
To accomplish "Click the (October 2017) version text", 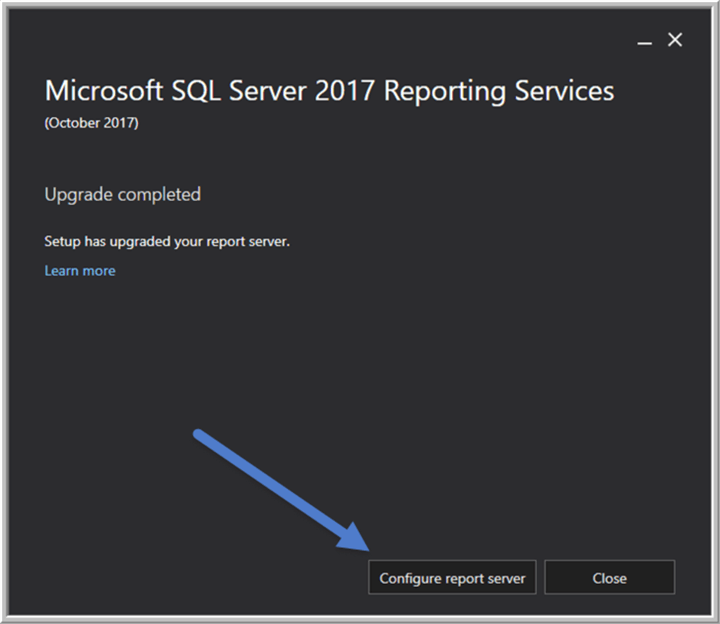I will 91,123.
